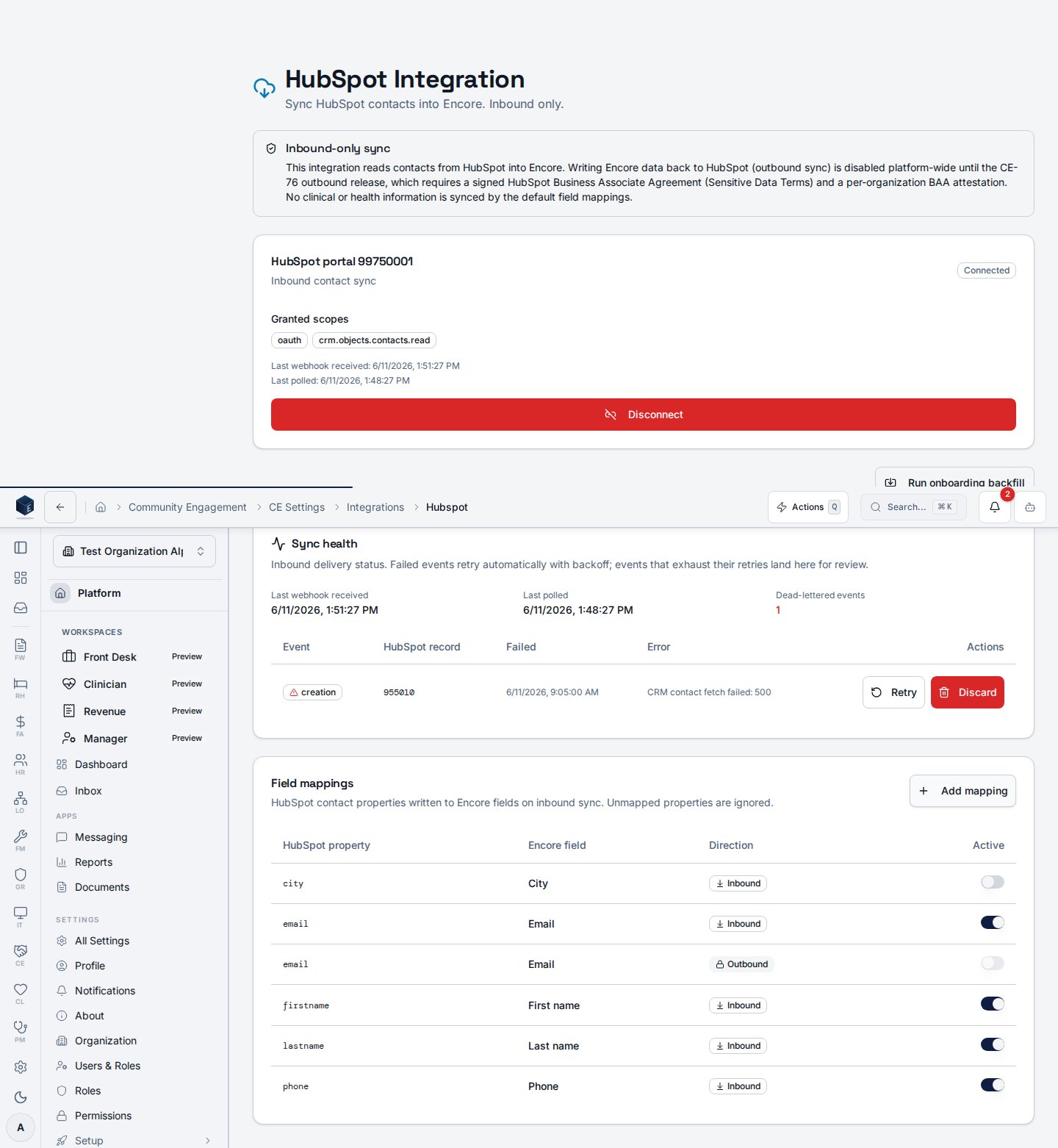Toggle the city mapping active switch
Screen dimensions: 1058x1148
(x=992, y=882)
